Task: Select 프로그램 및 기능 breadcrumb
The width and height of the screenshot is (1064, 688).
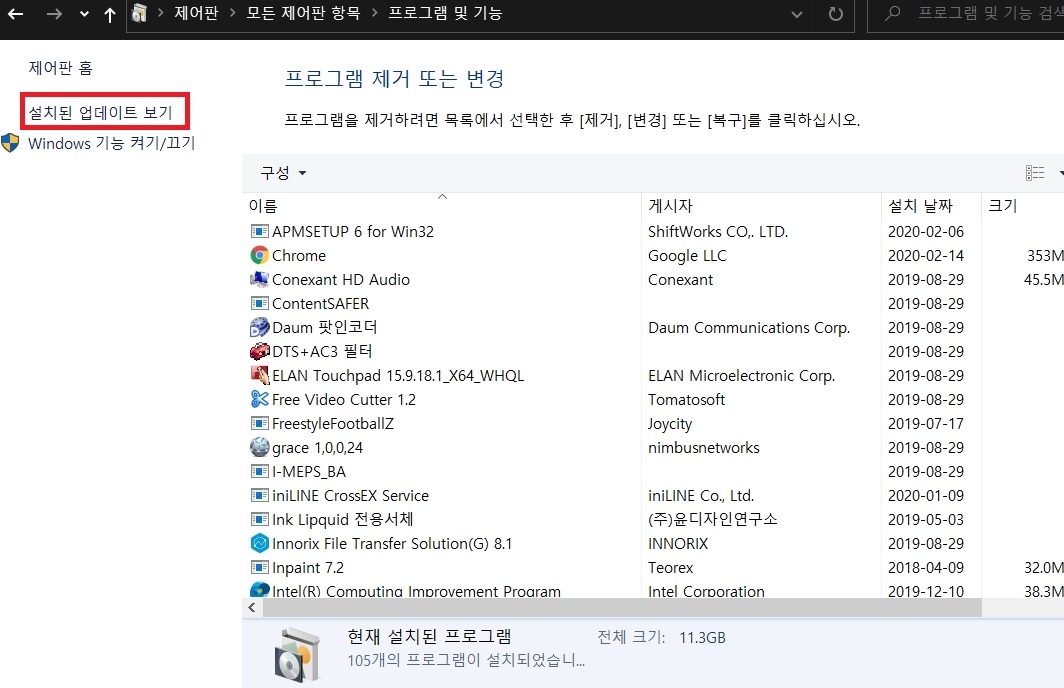Action: (445, 13)
